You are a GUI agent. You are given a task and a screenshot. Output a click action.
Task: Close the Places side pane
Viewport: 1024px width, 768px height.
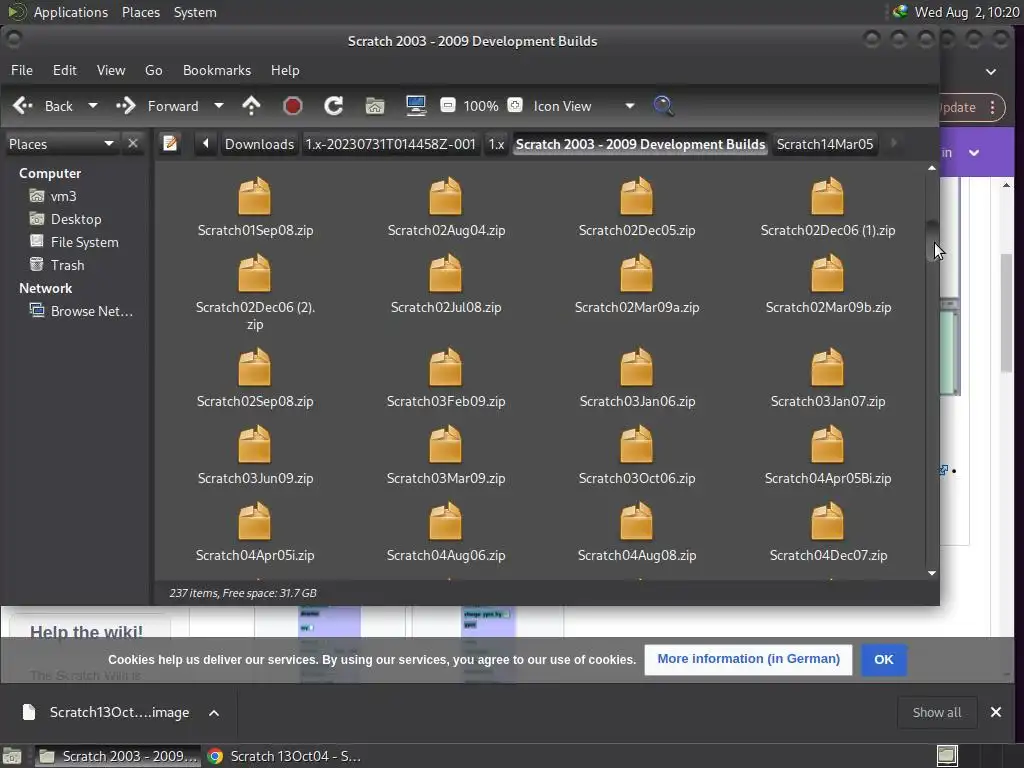tap(133, 144)
